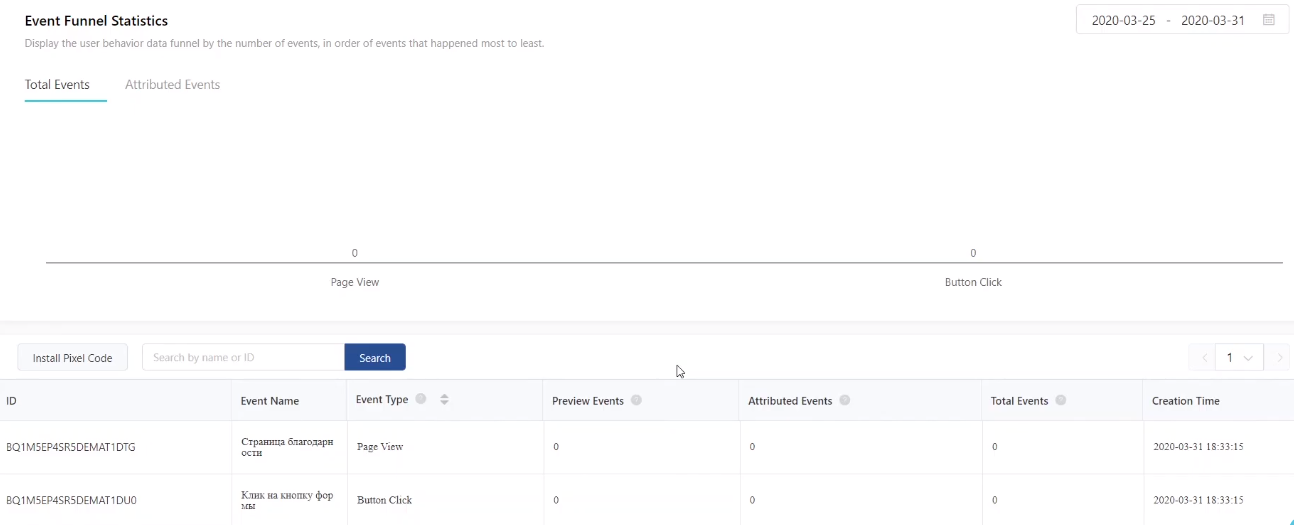This screenshot has width=1294, height=525.
Task: Click the Total Events column info icon
Action: 1061,400
